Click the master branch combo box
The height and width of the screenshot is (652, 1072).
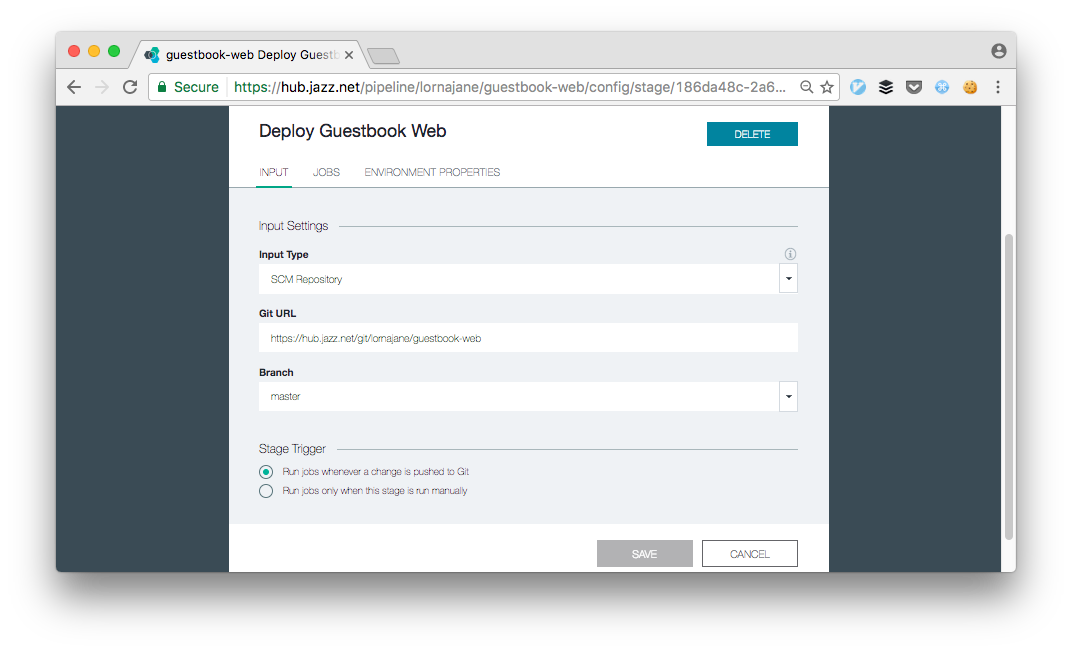[528, 396]
